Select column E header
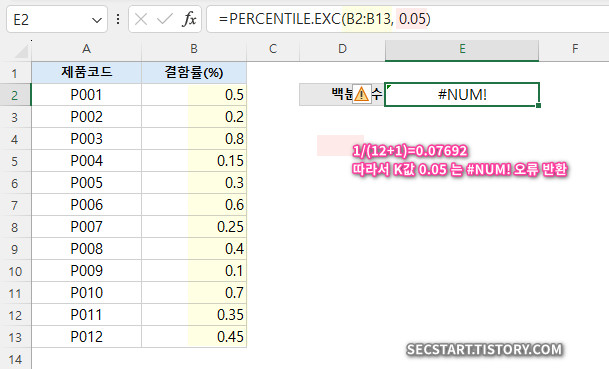The width and height of the screenshot is (609, 369). pos(462,49)
